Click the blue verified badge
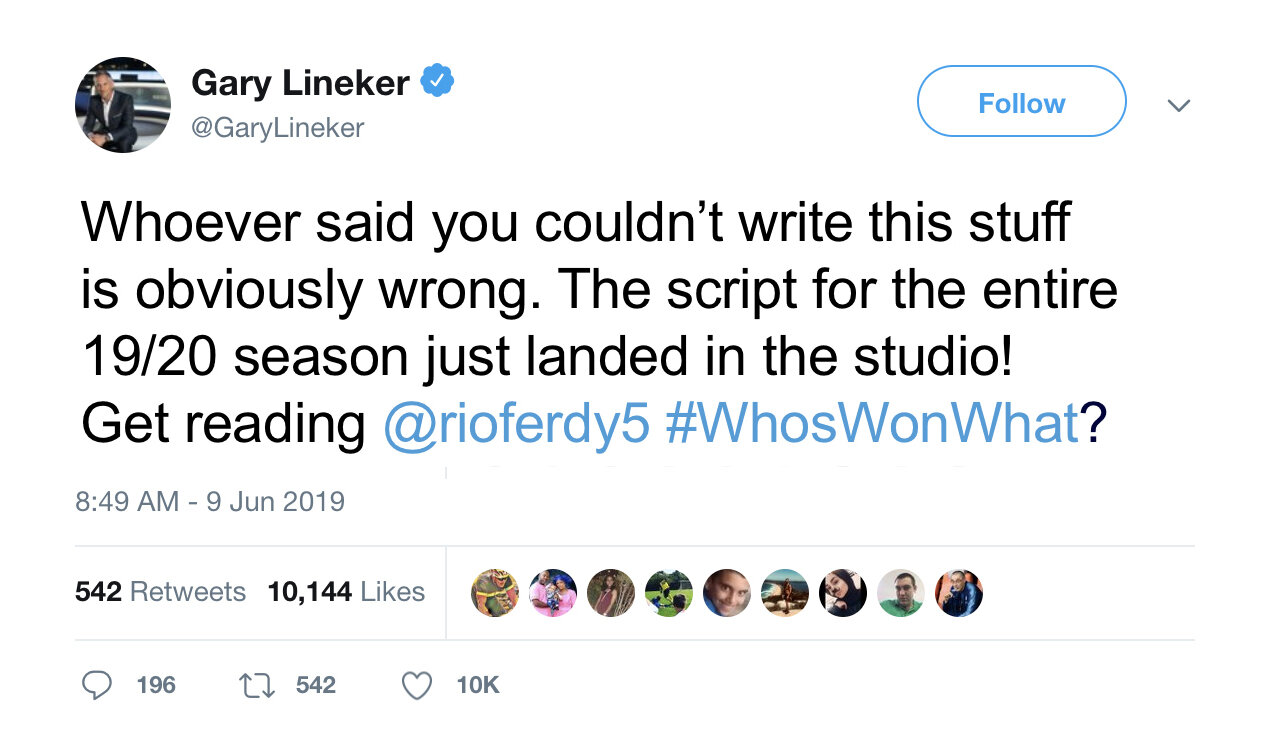 (x=437, y=81)
